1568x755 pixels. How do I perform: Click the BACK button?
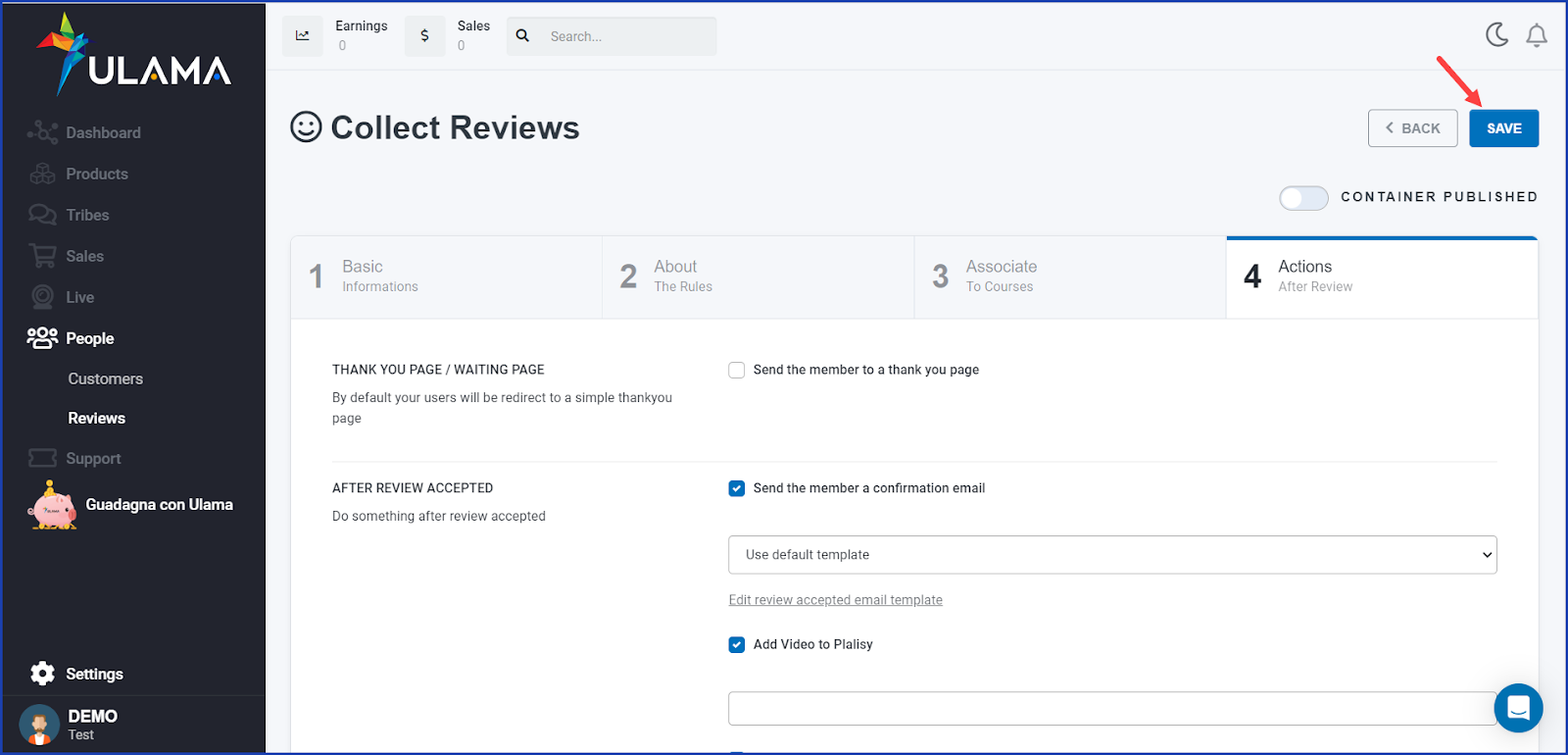1412,128
